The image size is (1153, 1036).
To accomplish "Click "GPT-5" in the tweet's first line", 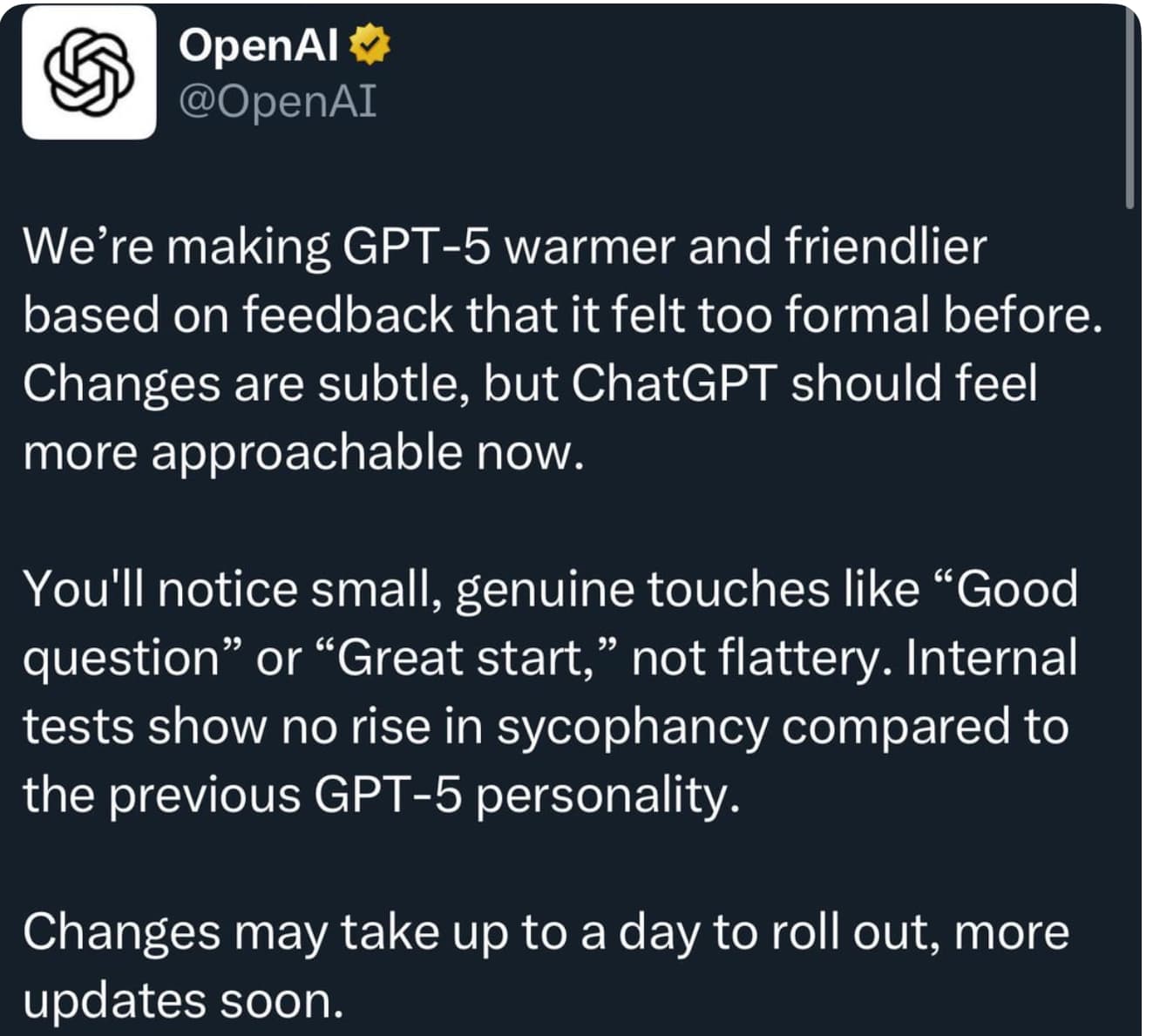I will tap(417, 247).
